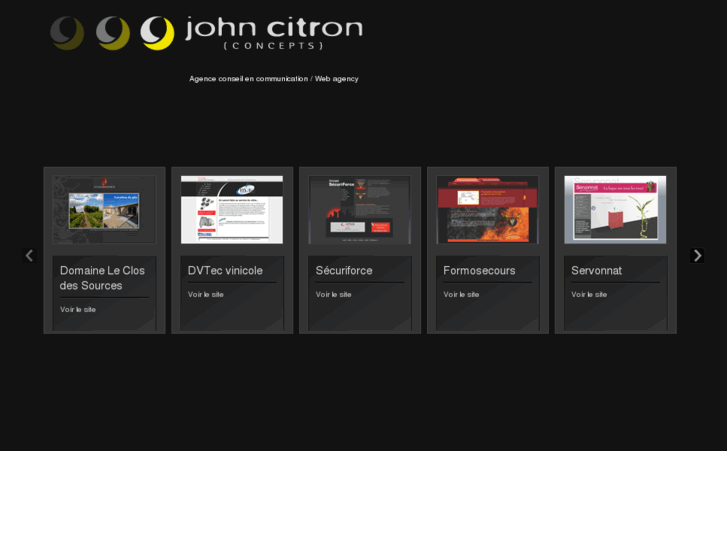Click the Servonnat title
727x545 pixels.
[x=597, y=270]
